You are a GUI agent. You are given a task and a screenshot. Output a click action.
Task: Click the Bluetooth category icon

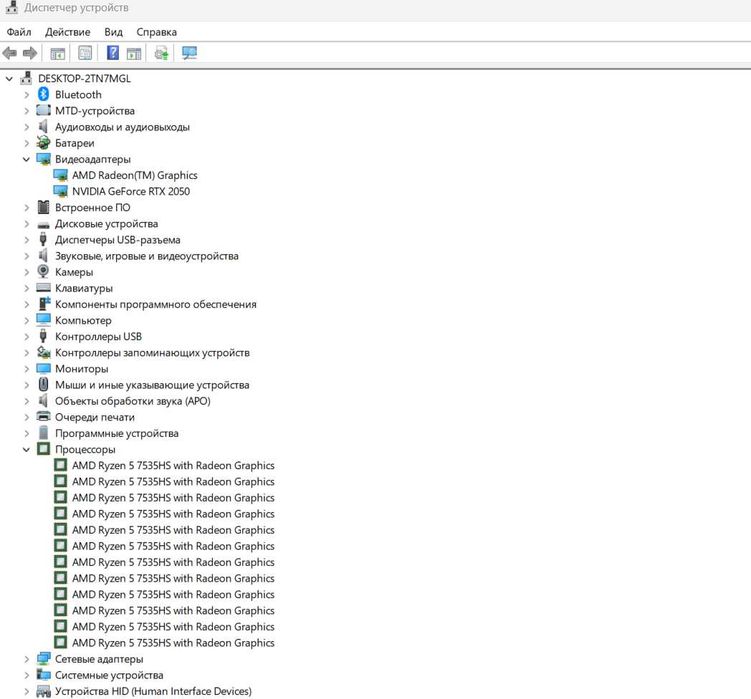click(x=43, y=94)
